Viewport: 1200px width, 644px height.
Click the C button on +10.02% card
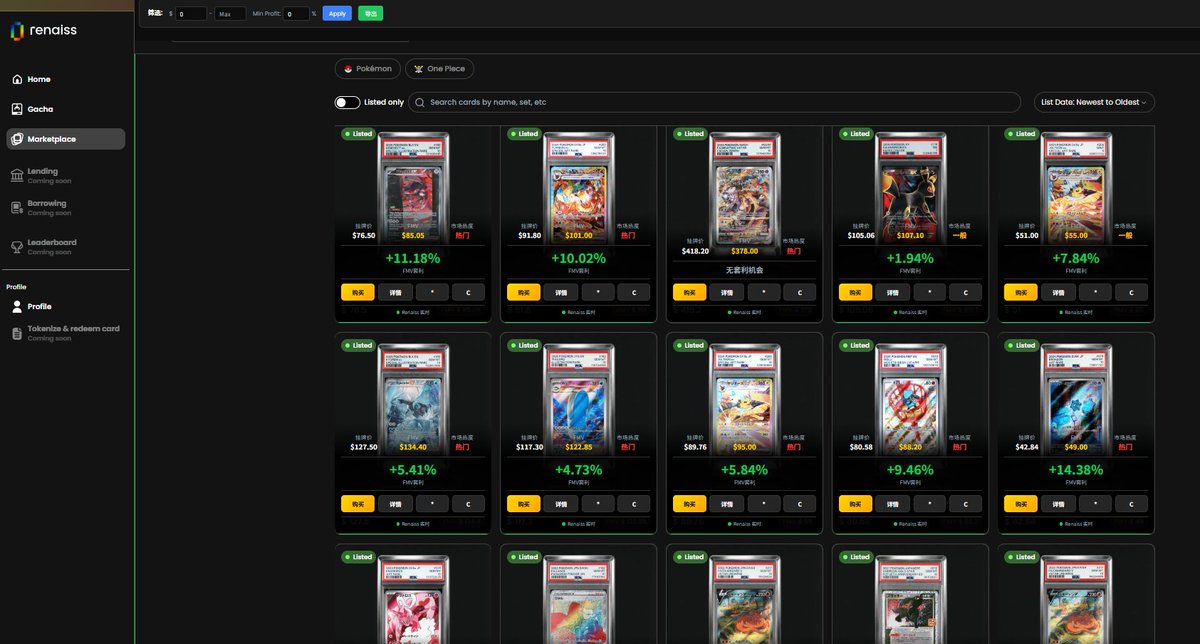click(634, 292)
